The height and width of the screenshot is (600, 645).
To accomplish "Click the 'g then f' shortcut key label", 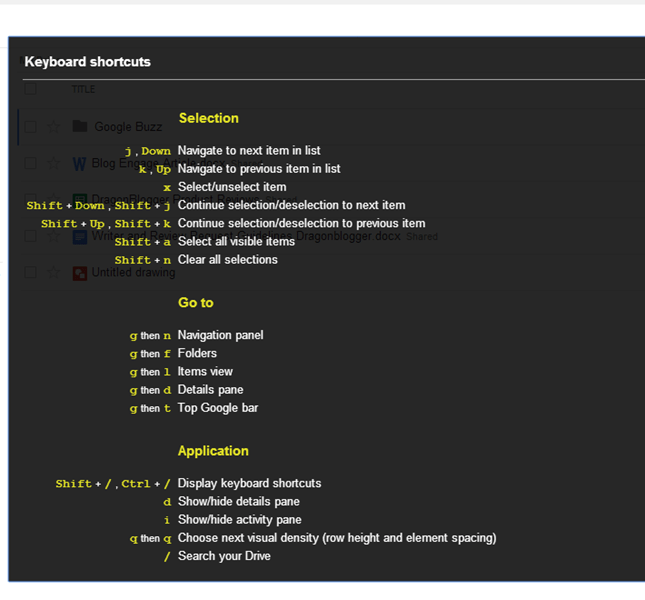I will click(150, 354).
